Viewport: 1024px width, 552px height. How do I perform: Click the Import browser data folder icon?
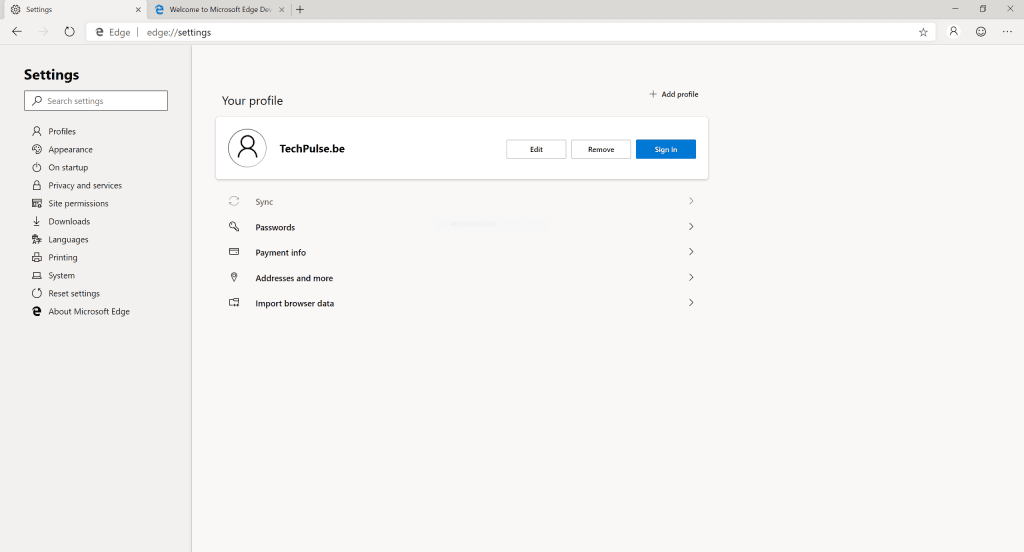(234, 302)
